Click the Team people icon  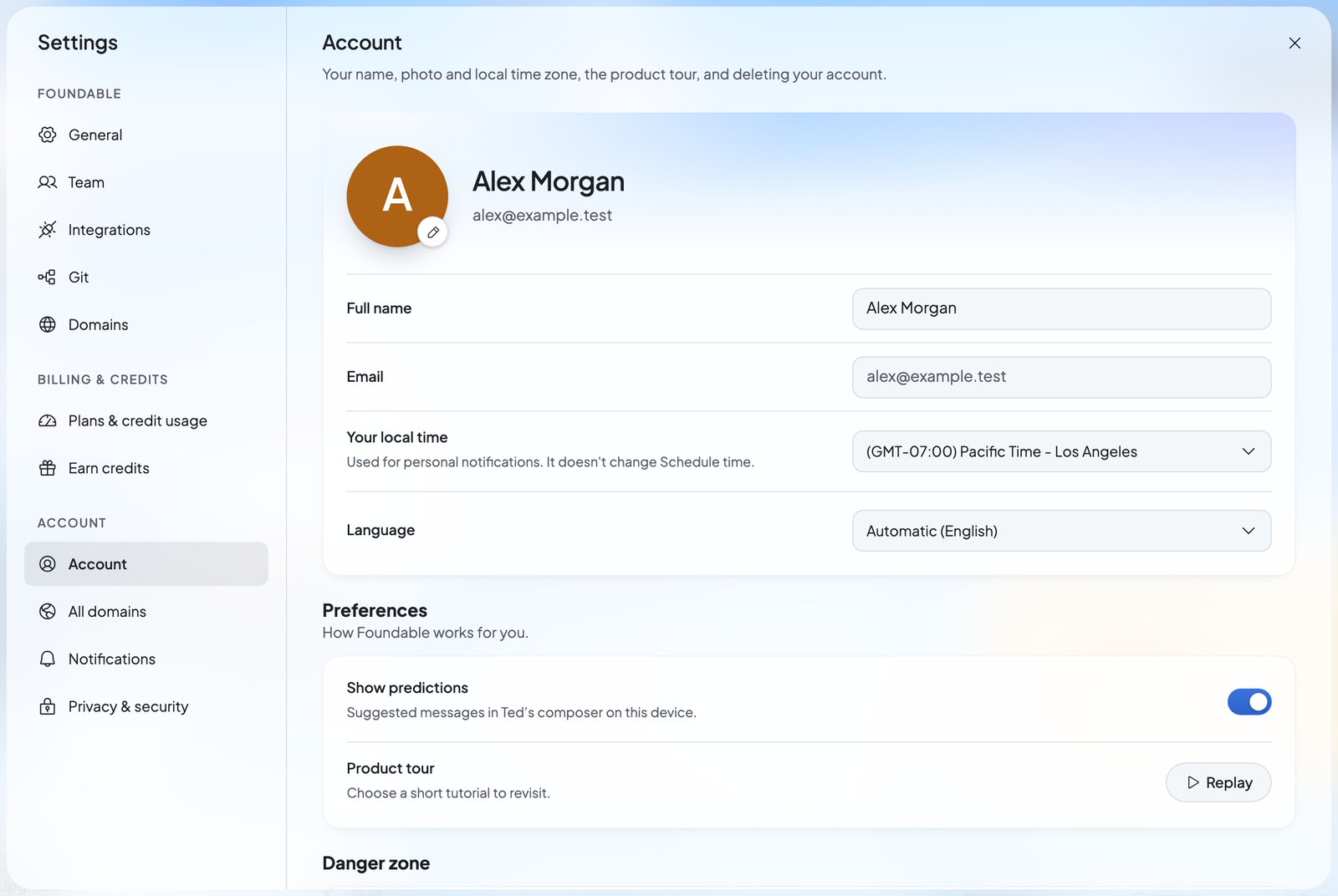[48, 182]
